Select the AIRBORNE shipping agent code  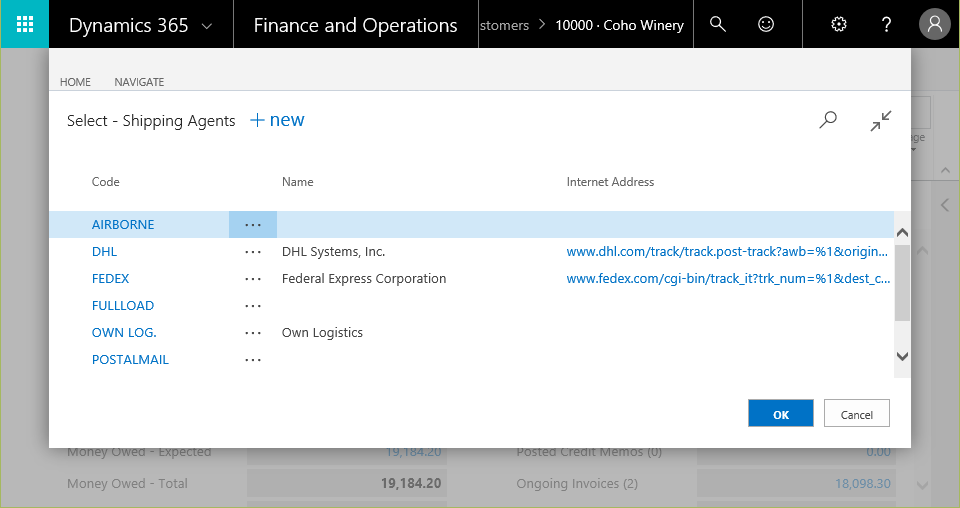coord(123,225)
